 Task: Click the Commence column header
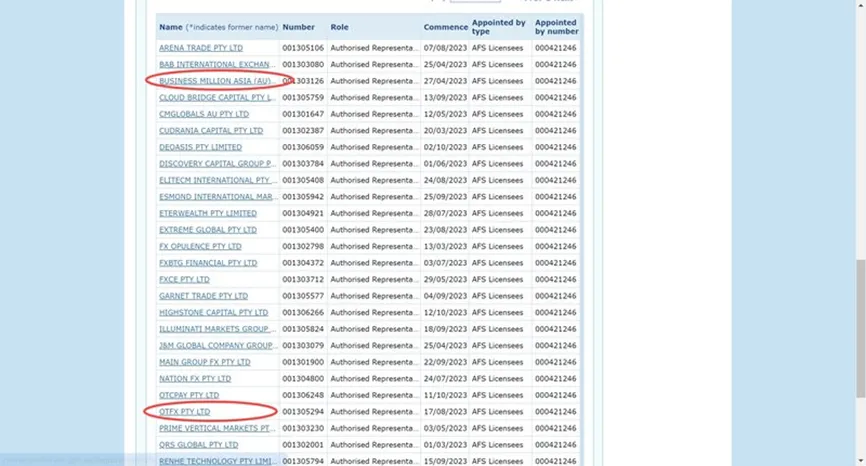446,27
